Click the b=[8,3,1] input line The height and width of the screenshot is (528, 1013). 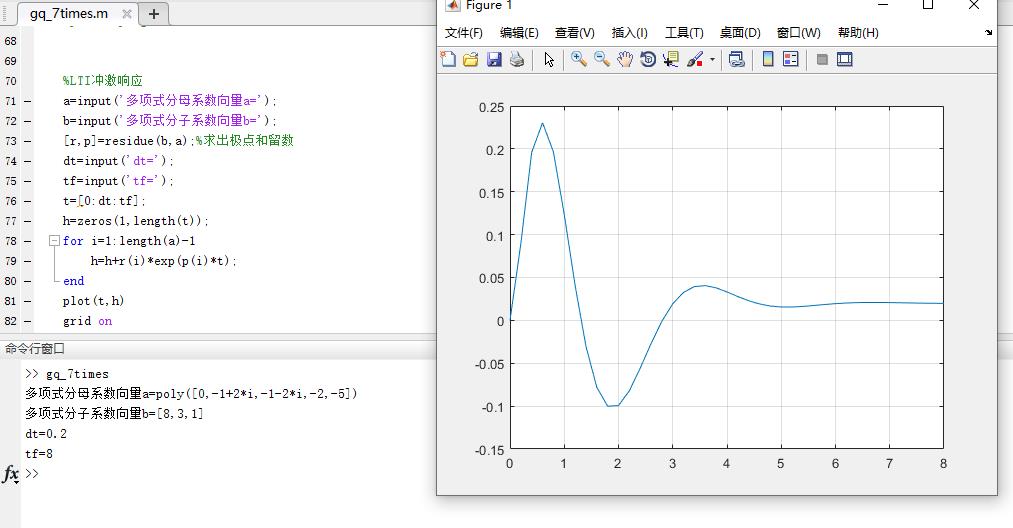coord(114,414)
